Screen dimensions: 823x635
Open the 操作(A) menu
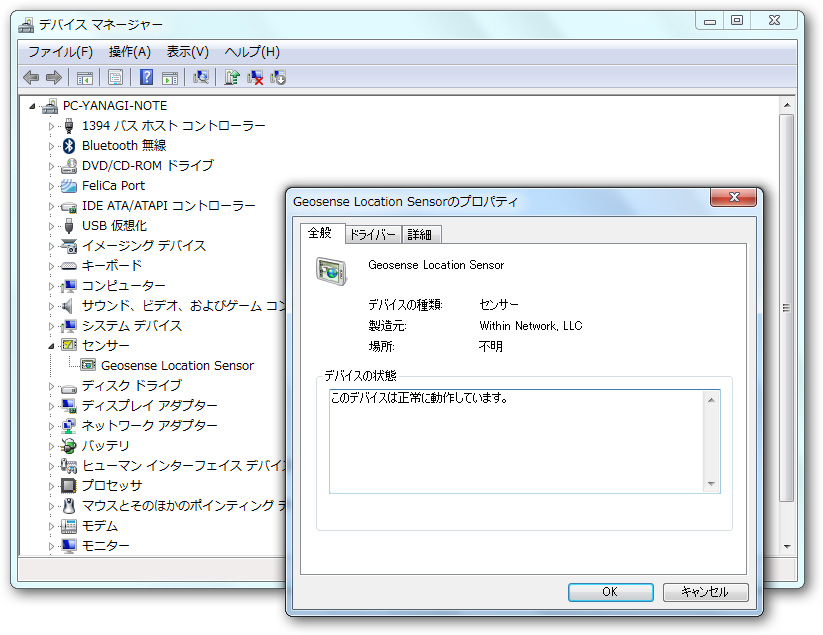pos(129,52)
